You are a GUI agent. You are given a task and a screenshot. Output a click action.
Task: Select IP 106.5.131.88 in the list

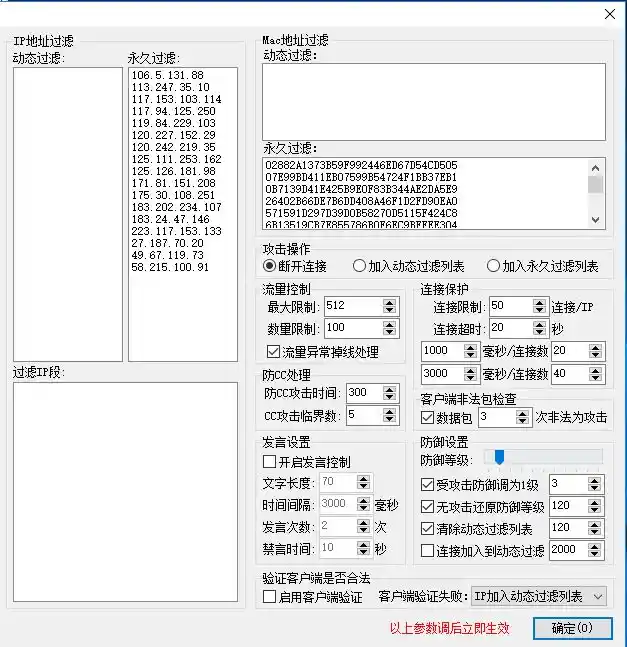click(168, 75)
